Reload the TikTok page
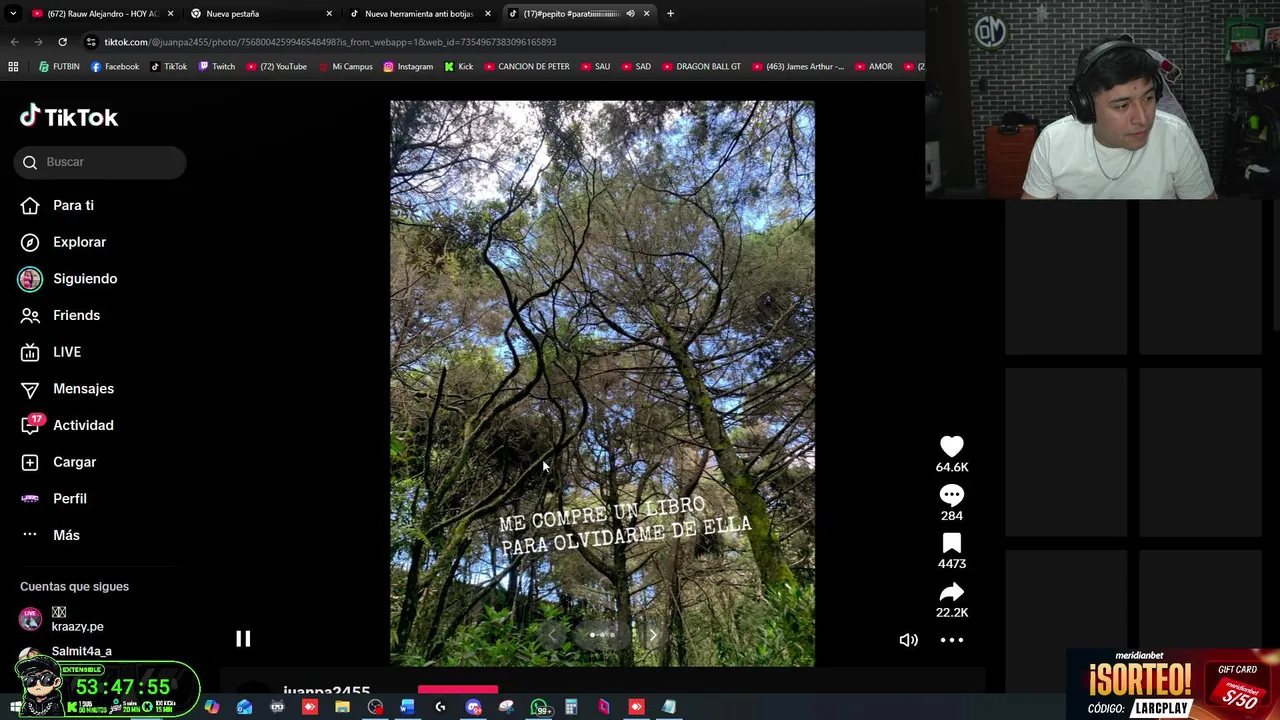 [62, 42]
